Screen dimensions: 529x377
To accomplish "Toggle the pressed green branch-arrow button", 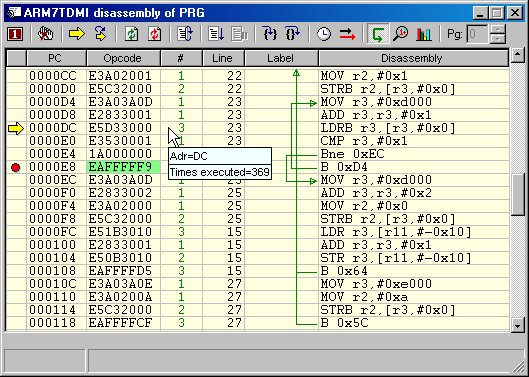I will click(x=378, y=34).
